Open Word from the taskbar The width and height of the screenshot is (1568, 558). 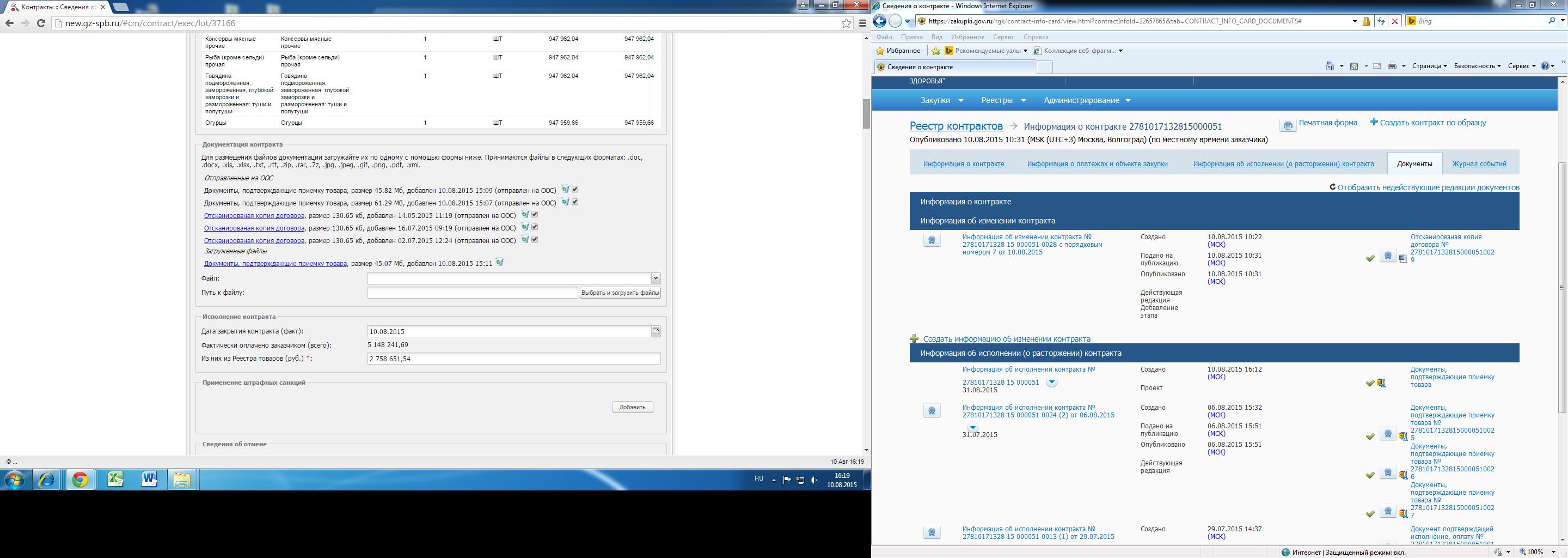[x=149, y=480]
